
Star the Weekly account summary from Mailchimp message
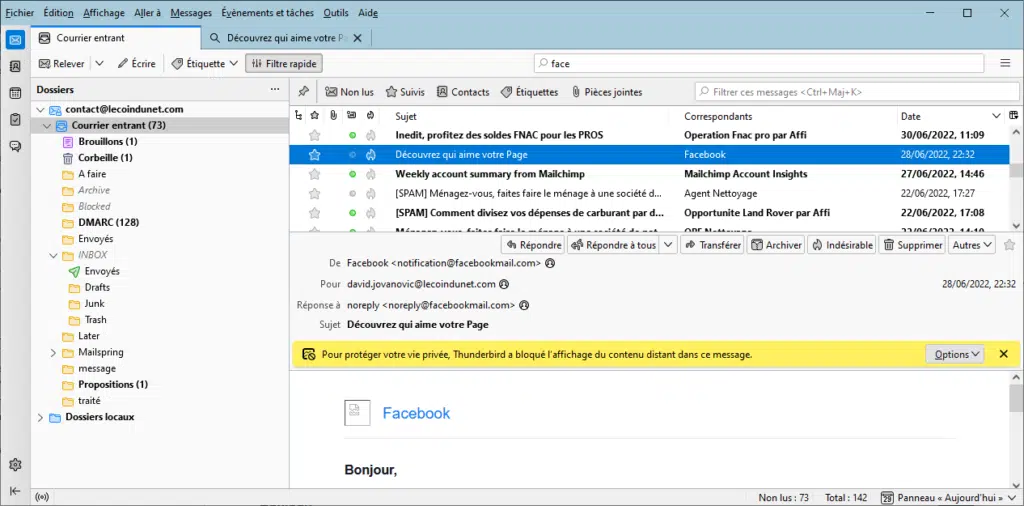point(315,174)
